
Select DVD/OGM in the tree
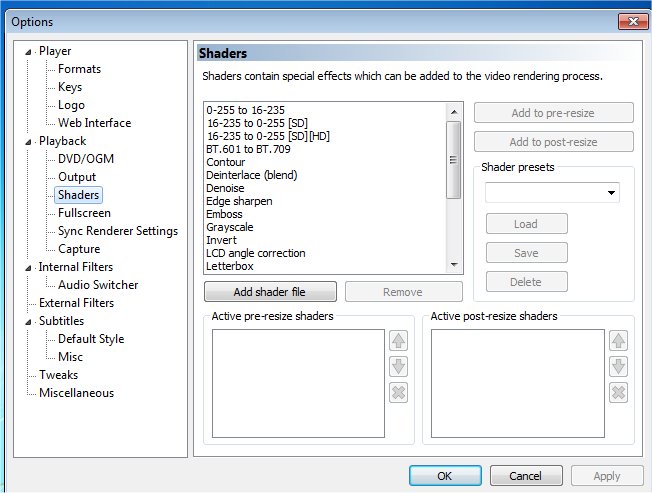(86, 159)
